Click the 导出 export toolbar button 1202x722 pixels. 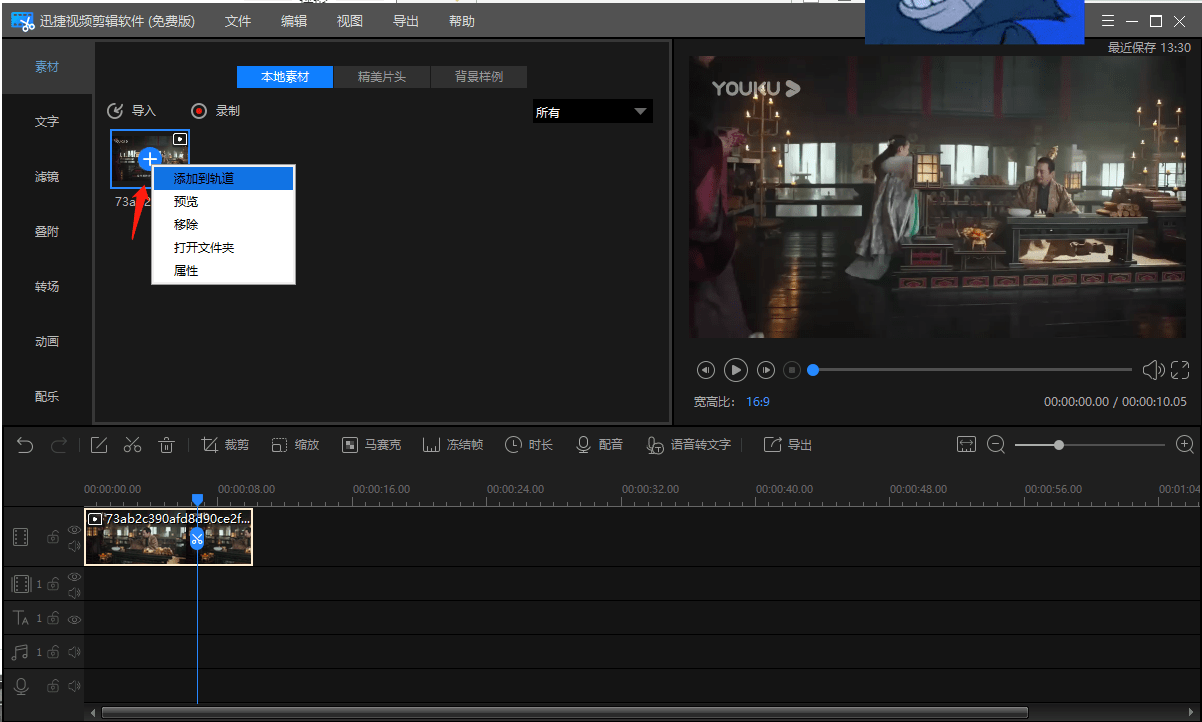[x=788, y=445]
